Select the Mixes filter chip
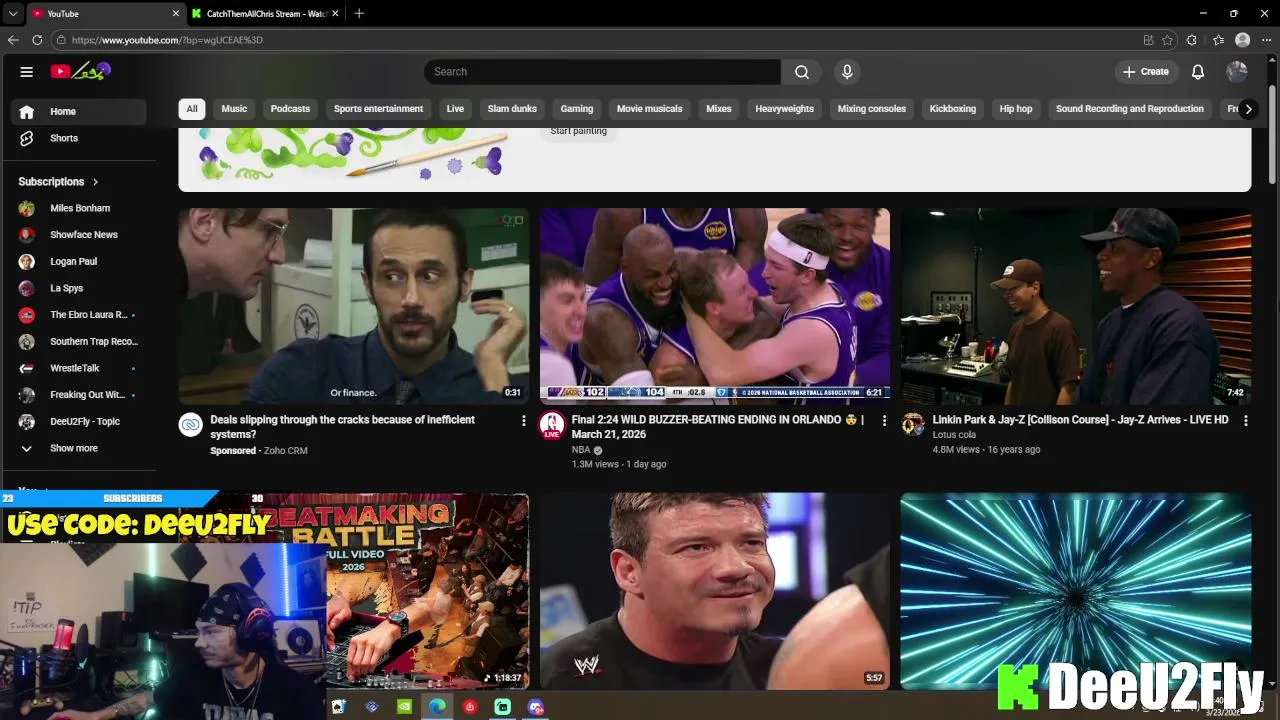The image size is (1280, 720). point(719,109)
